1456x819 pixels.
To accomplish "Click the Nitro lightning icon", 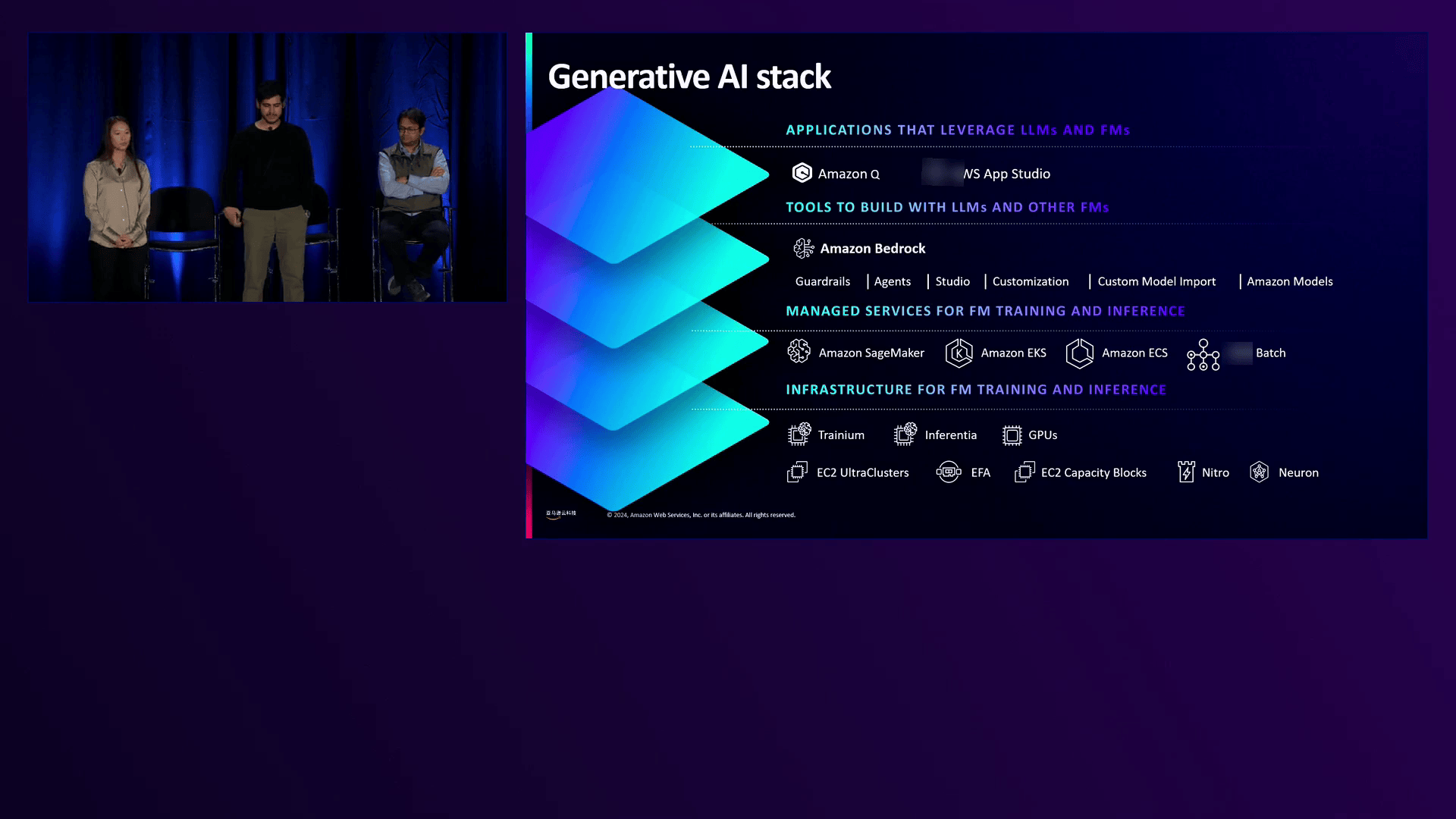I will 1186,472.
